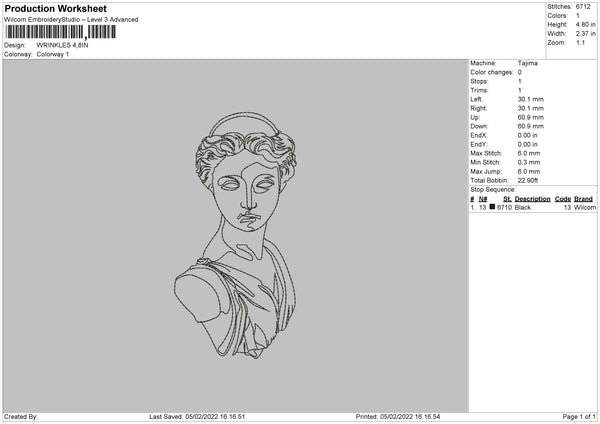Image resolution: width=600 pixels, height=424 pixels.
Task: Click the 'Max Jump:' label
Action: tap(486, 172)
